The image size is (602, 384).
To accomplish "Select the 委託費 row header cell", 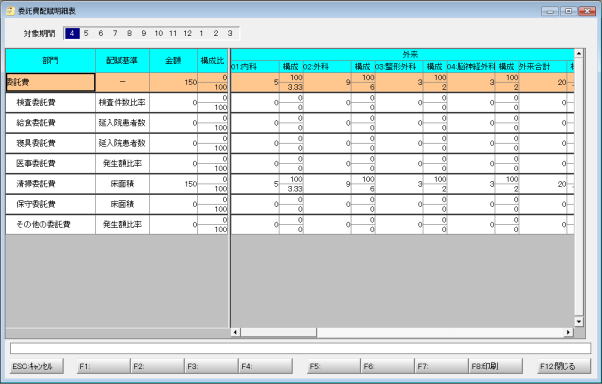I will point(50,82).
